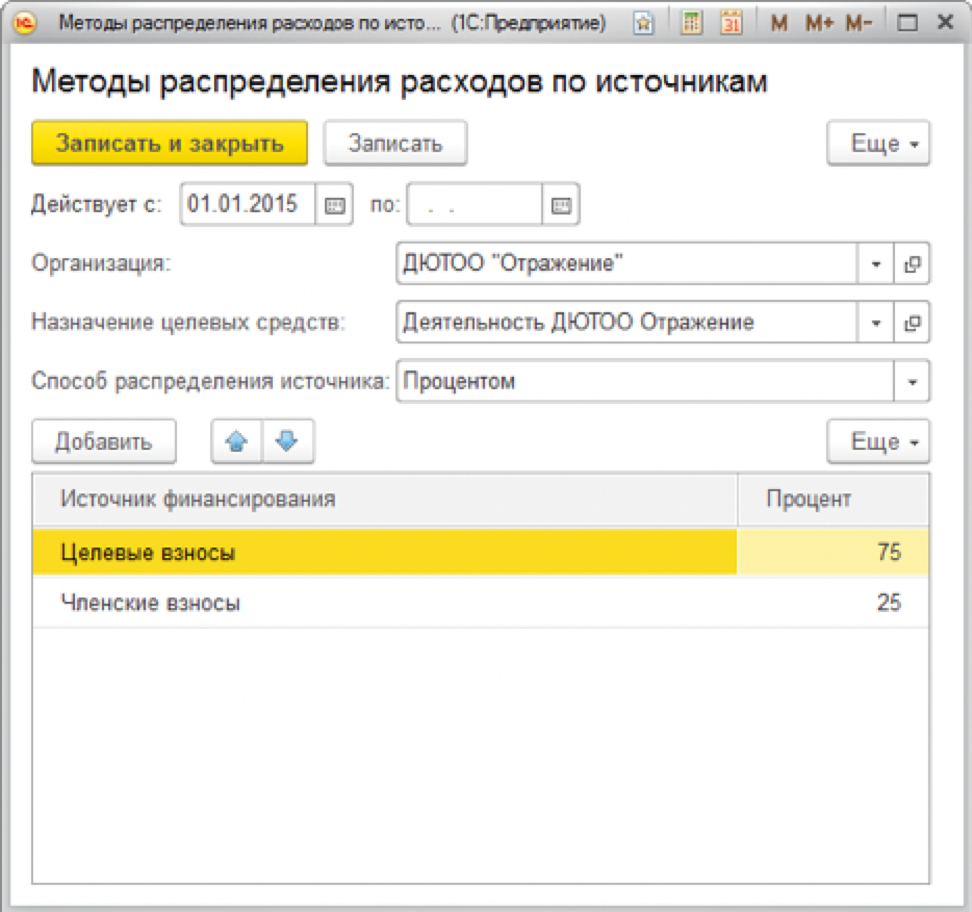Move row down with the down arrow
The height and width of the screenshot is (912, 972).
[288, 441]
